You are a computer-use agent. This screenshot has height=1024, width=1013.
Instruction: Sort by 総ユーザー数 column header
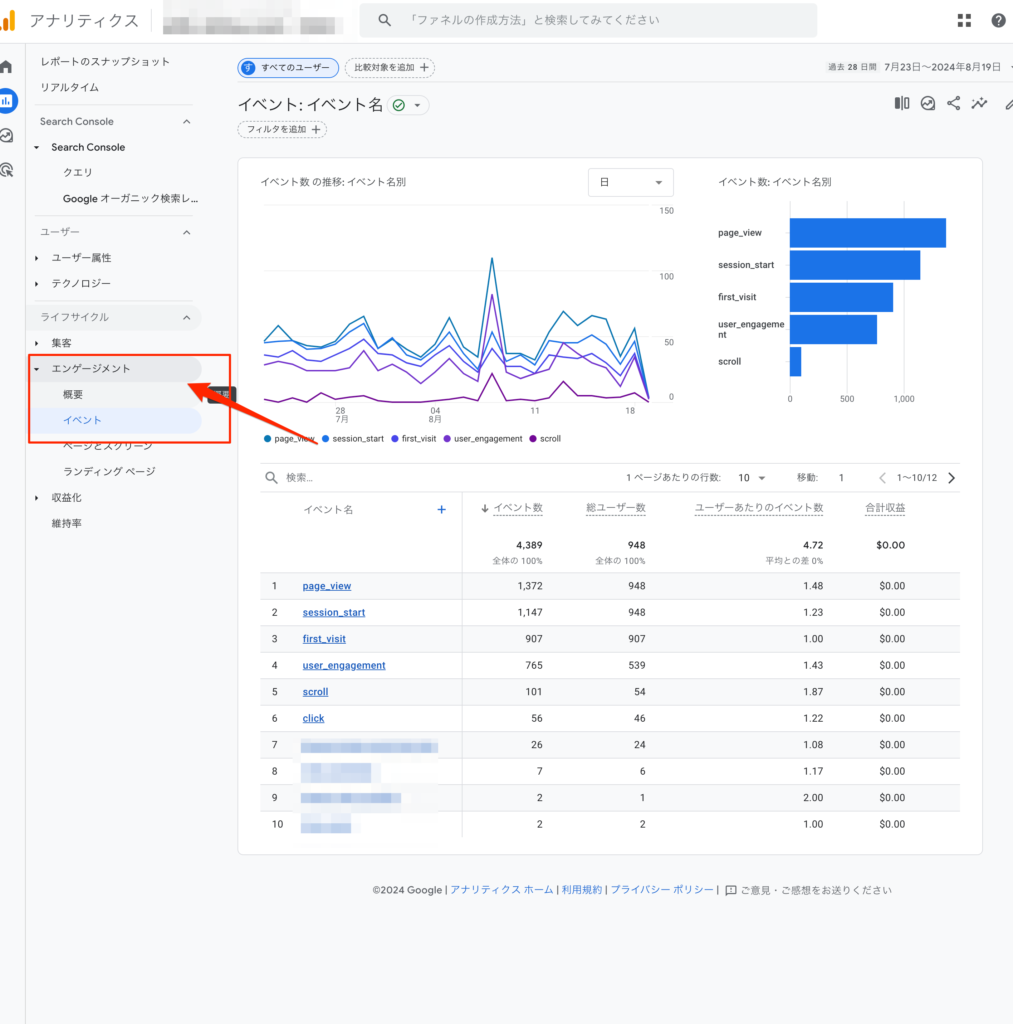click(616, 508)
